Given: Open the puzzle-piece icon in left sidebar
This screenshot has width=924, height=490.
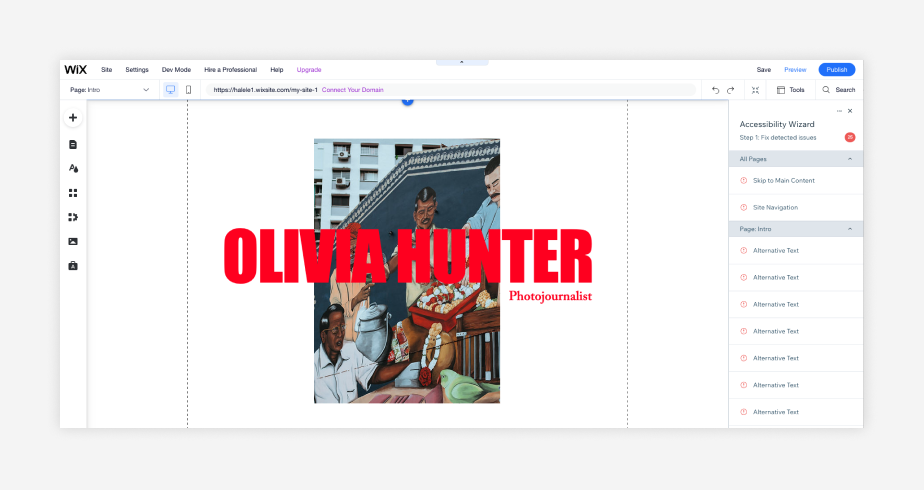Looking at the screenshot, I should pyautogui.click(x=73, y=217).
